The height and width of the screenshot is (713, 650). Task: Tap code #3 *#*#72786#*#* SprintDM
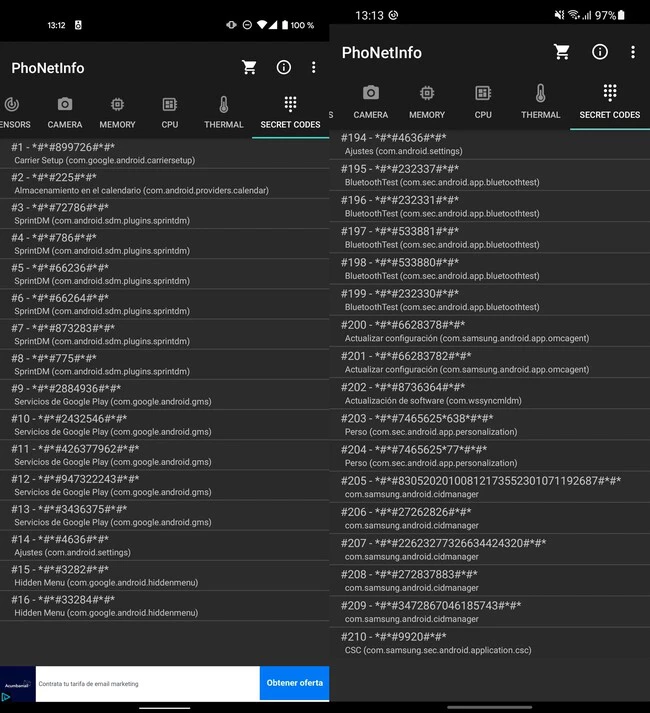[165, 213]
